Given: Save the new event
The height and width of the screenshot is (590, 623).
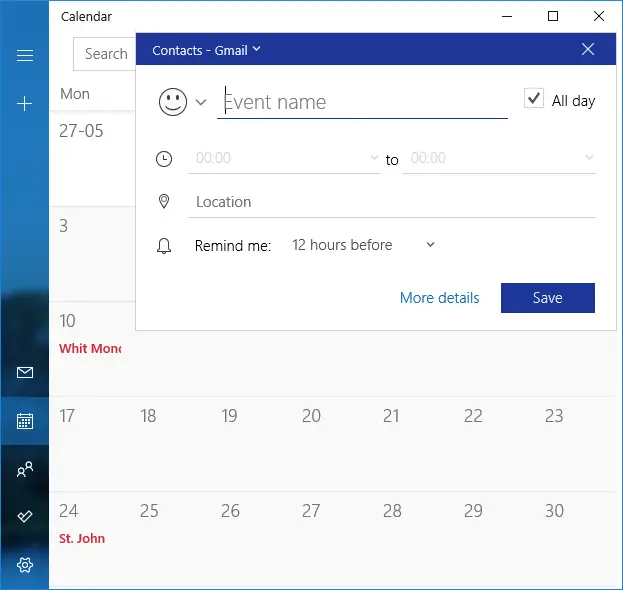Looking at the screenshot, I should [548, 298].
